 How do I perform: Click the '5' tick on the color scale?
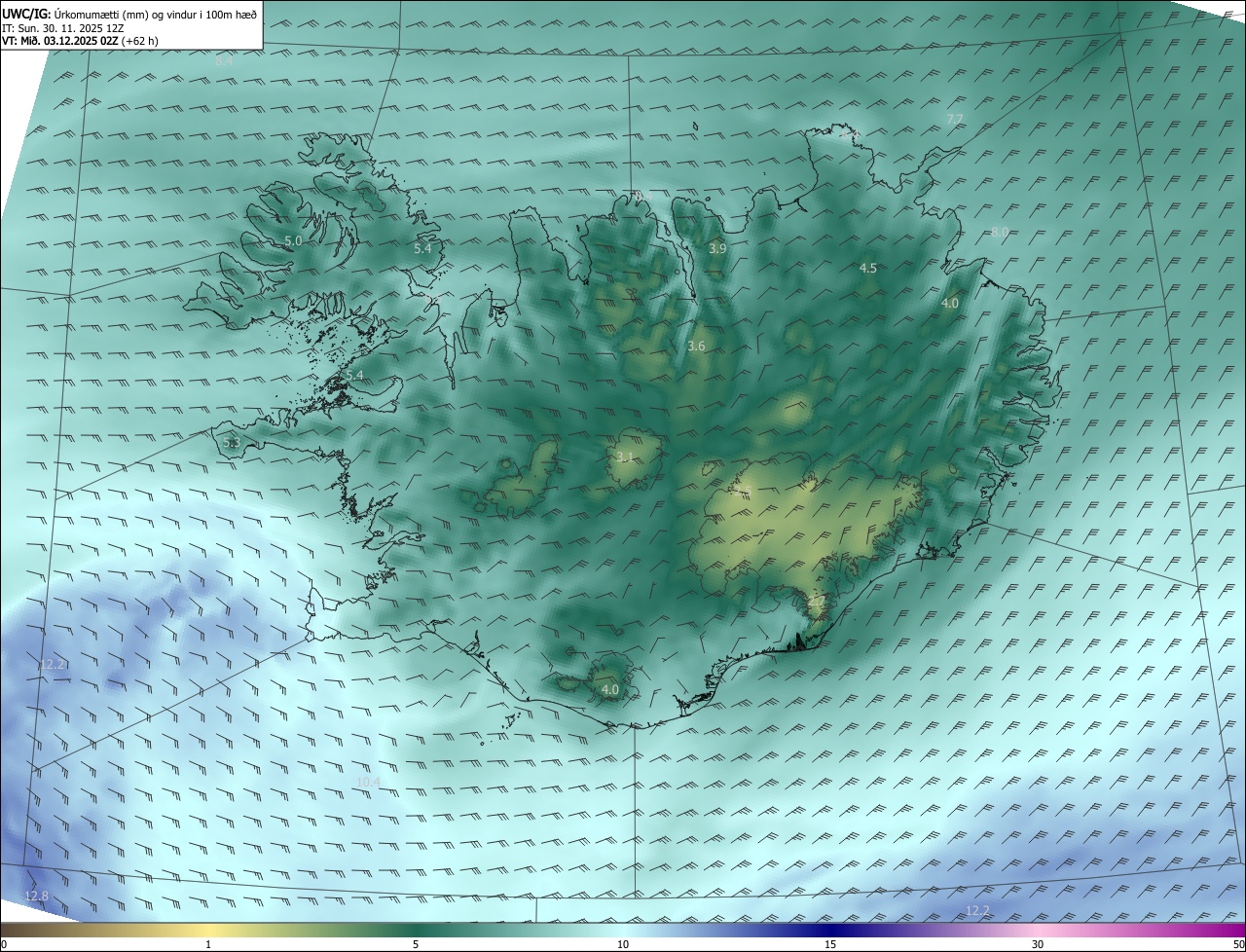tap(416, 944)
